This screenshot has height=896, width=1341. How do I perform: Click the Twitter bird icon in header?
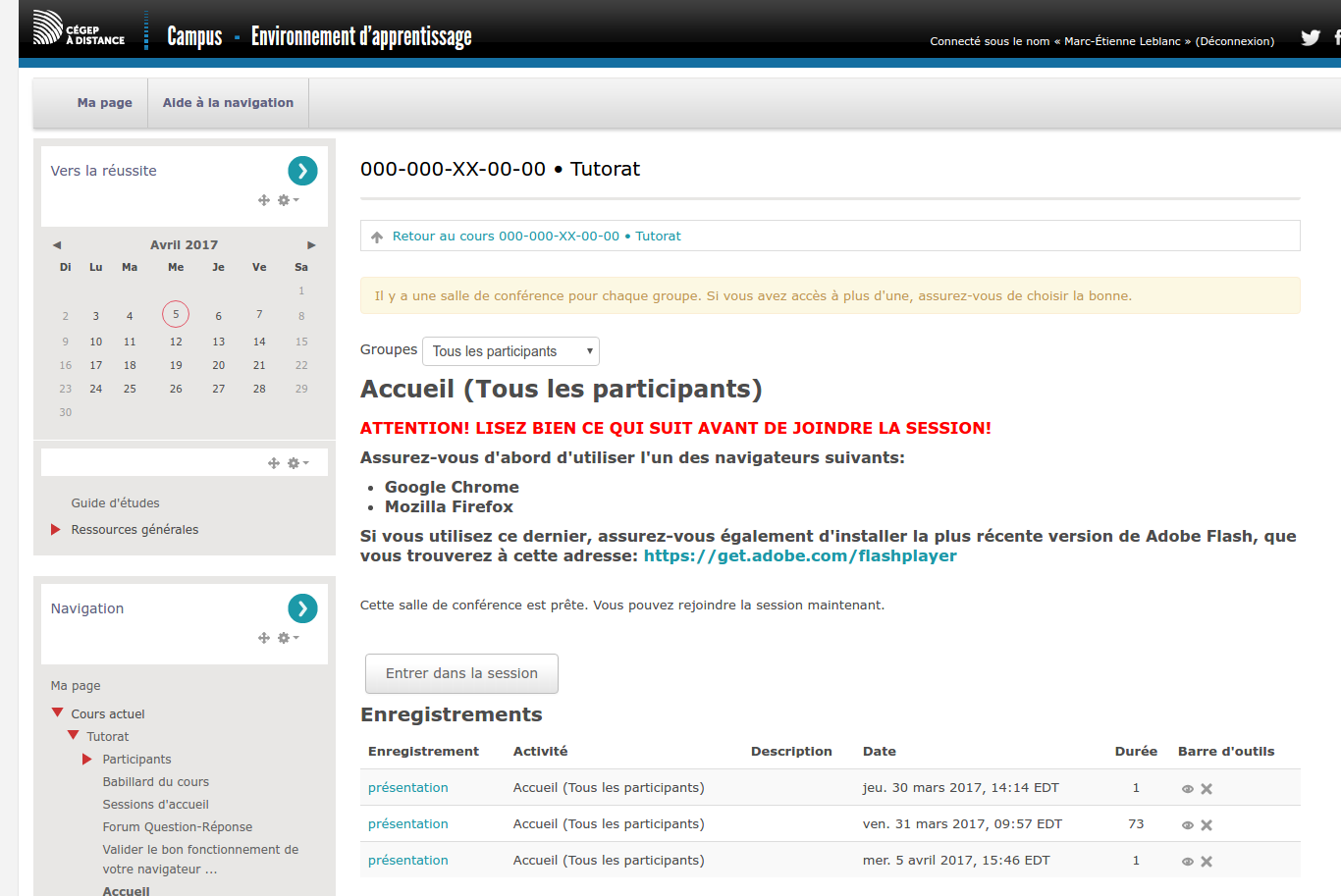[x=1311, y=38]
